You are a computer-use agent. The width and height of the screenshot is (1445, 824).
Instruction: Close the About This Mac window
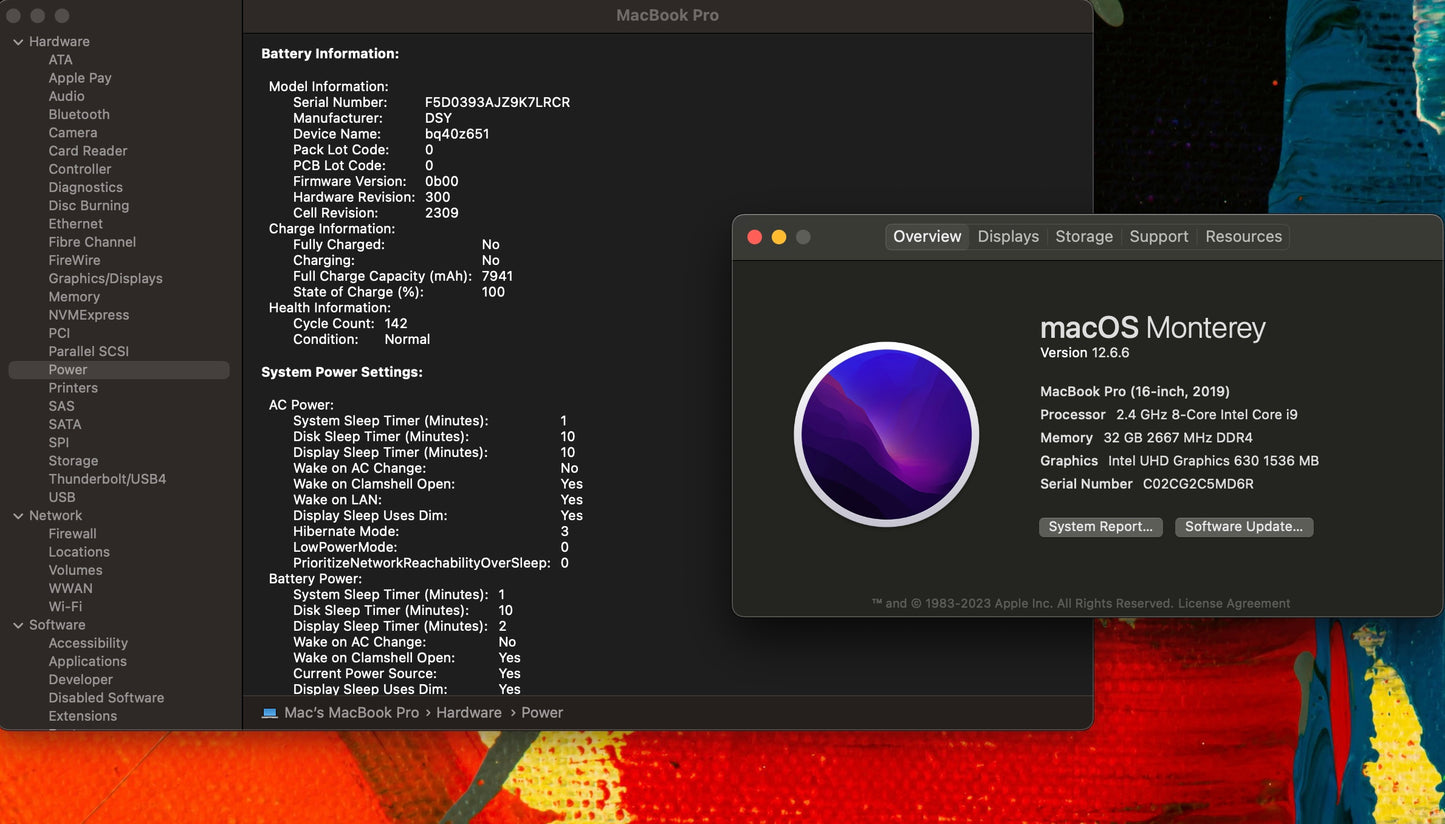coord(755,237)
